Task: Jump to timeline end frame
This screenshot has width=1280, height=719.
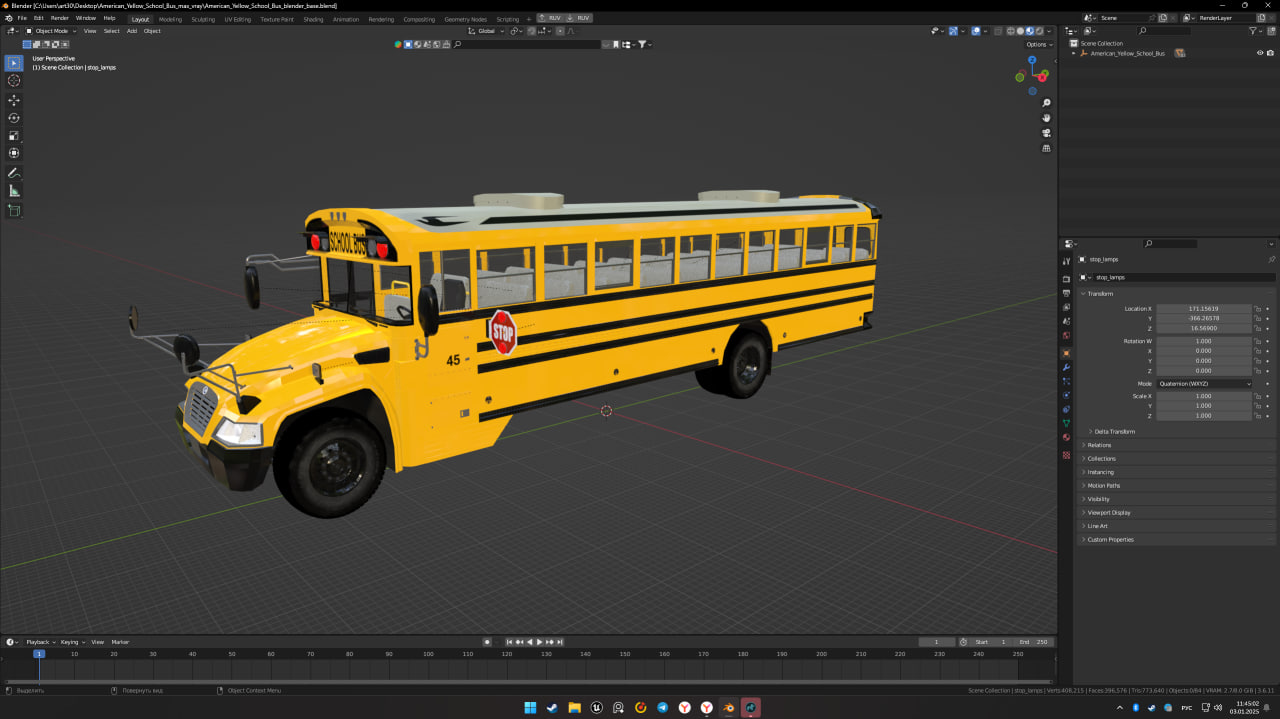Action: (x=560, y=642)
